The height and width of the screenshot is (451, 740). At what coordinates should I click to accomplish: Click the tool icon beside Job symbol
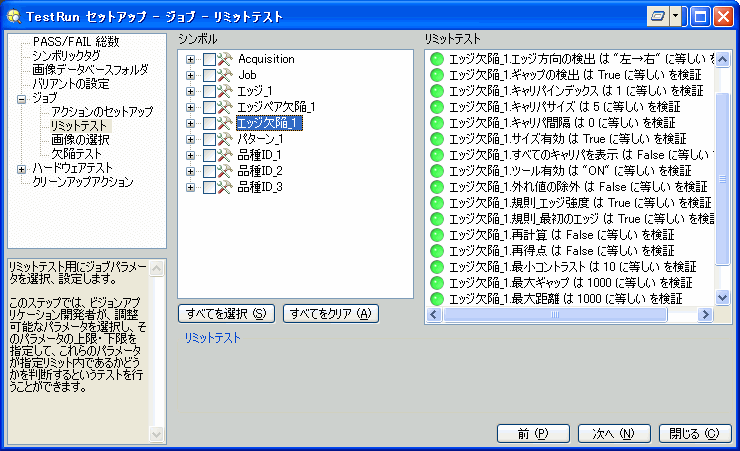(x=225, y=75)
